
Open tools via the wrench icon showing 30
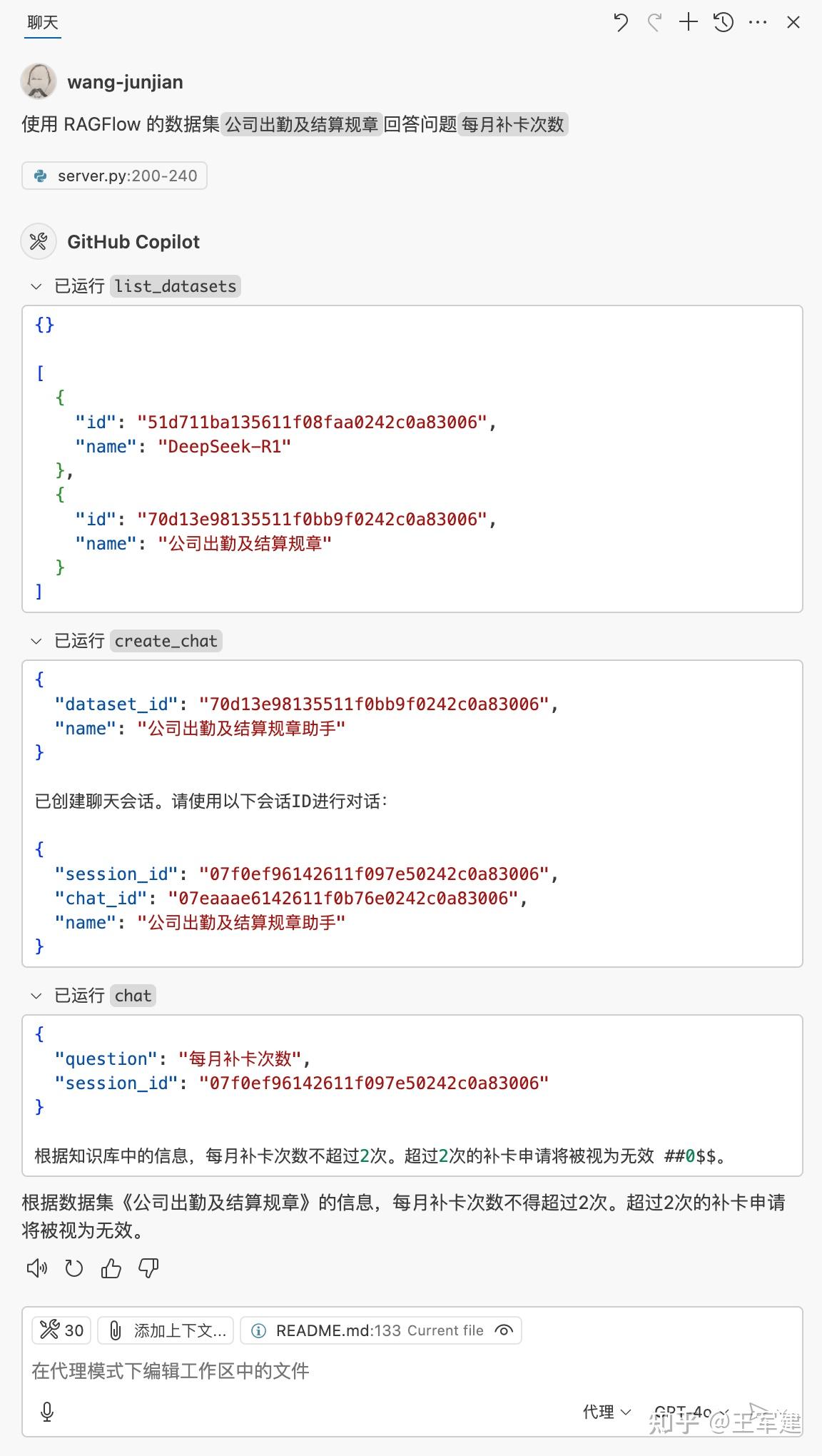(60, 1330)
